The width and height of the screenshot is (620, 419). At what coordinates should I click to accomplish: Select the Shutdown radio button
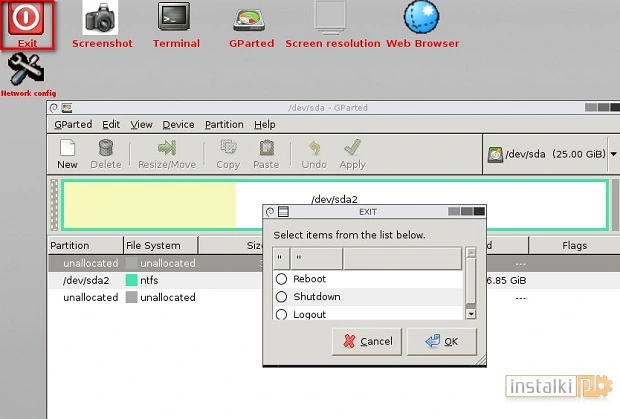click(281, 297)
